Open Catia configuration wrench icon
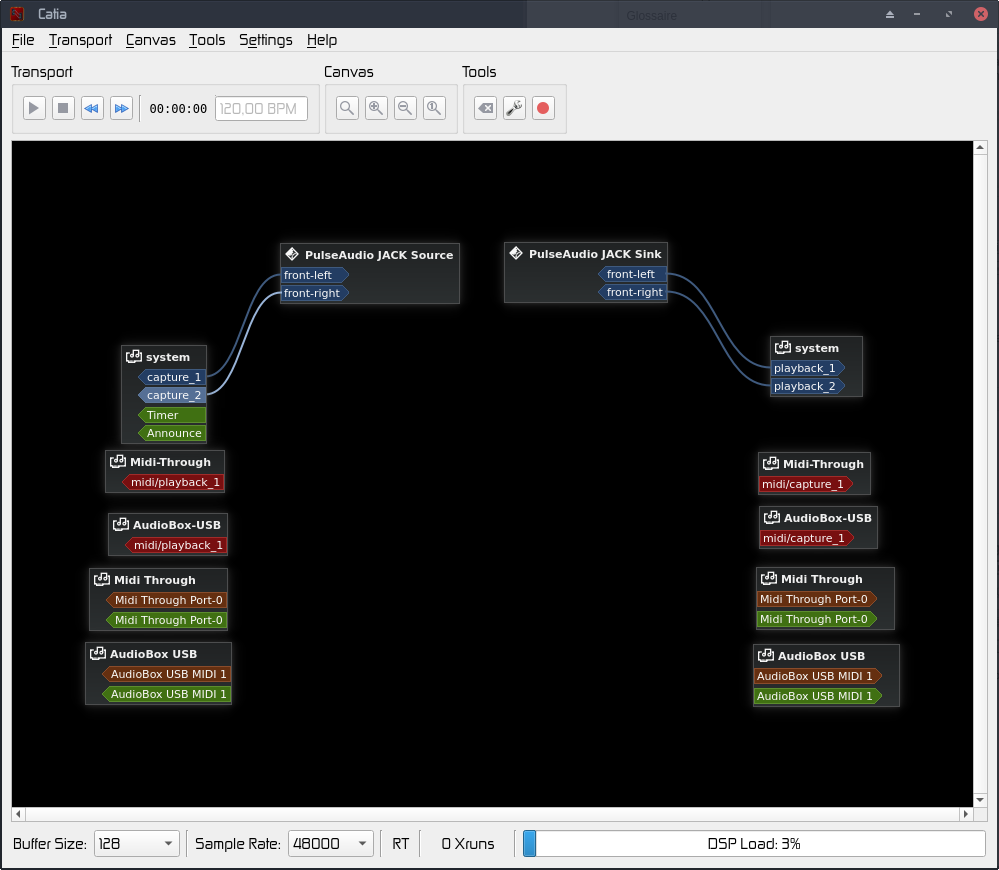Image resolution: width=999 pixels, height=870 pixels. pyautogui.click(x=514, y=108)
